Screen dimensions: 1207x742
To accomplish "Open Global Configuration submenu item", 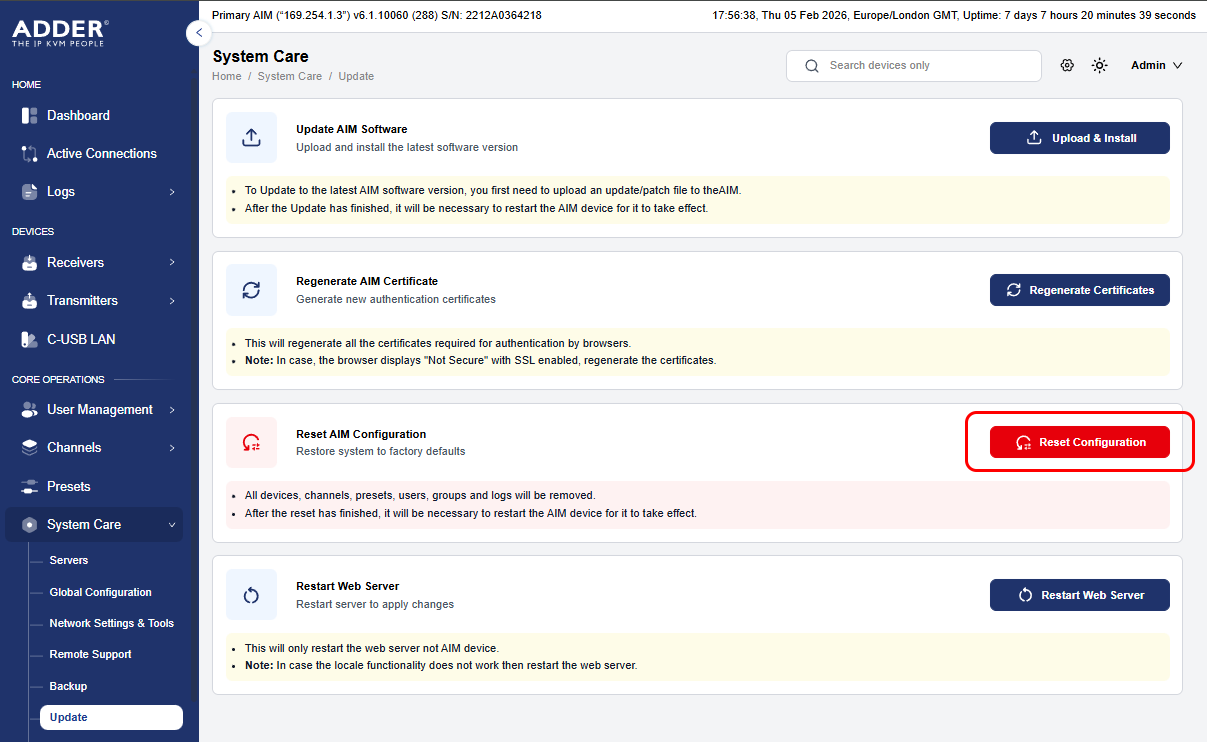I will 100,592.
